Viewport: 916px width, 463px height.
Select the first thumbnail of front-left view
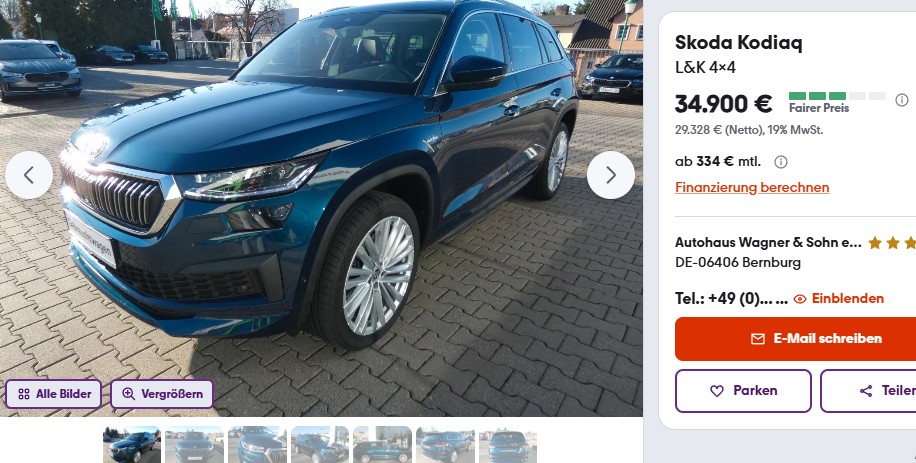click(132, 444)
